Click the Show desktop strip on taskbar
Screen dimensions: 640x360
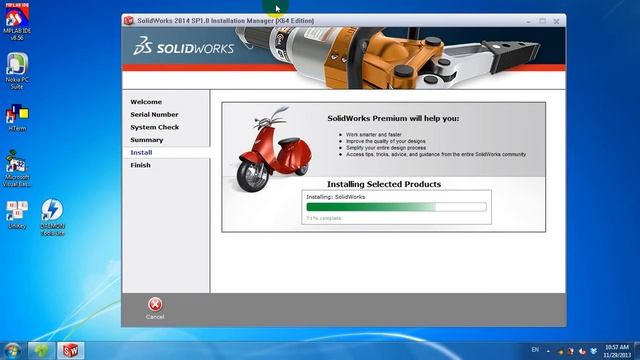coord(637,351)
